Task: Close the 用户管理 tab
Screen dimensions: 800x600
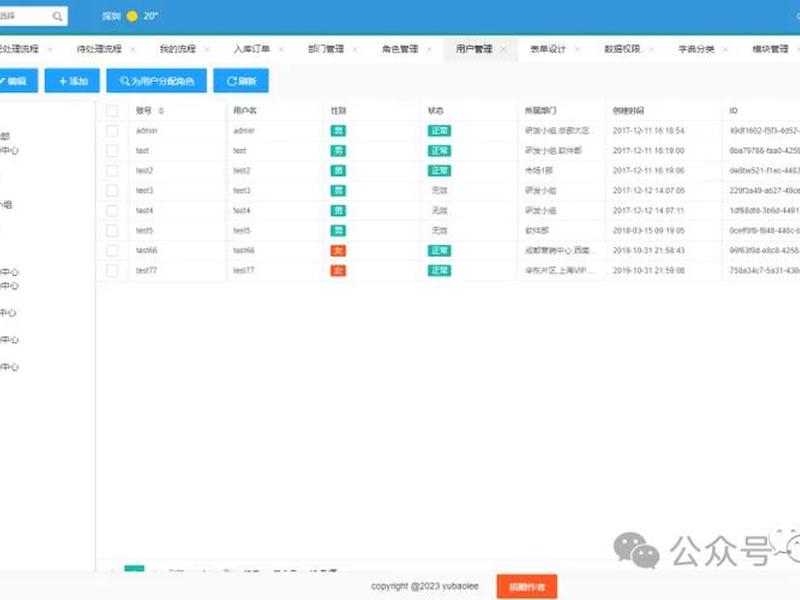Action: [504, 49]
